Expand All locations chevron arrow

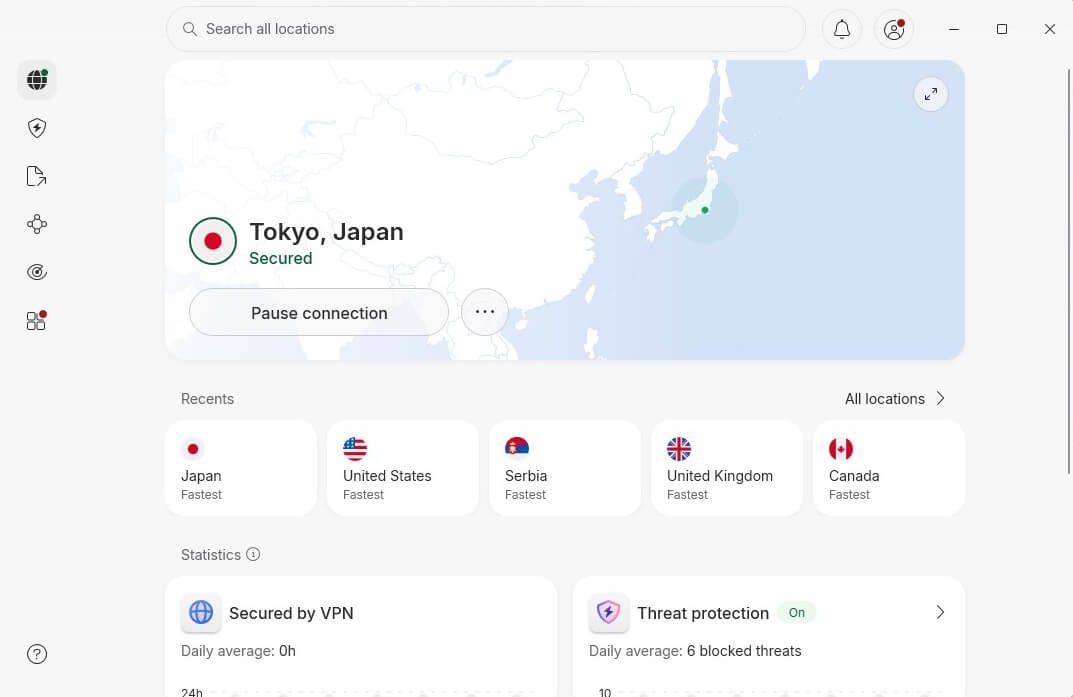[x=940, y=398]
